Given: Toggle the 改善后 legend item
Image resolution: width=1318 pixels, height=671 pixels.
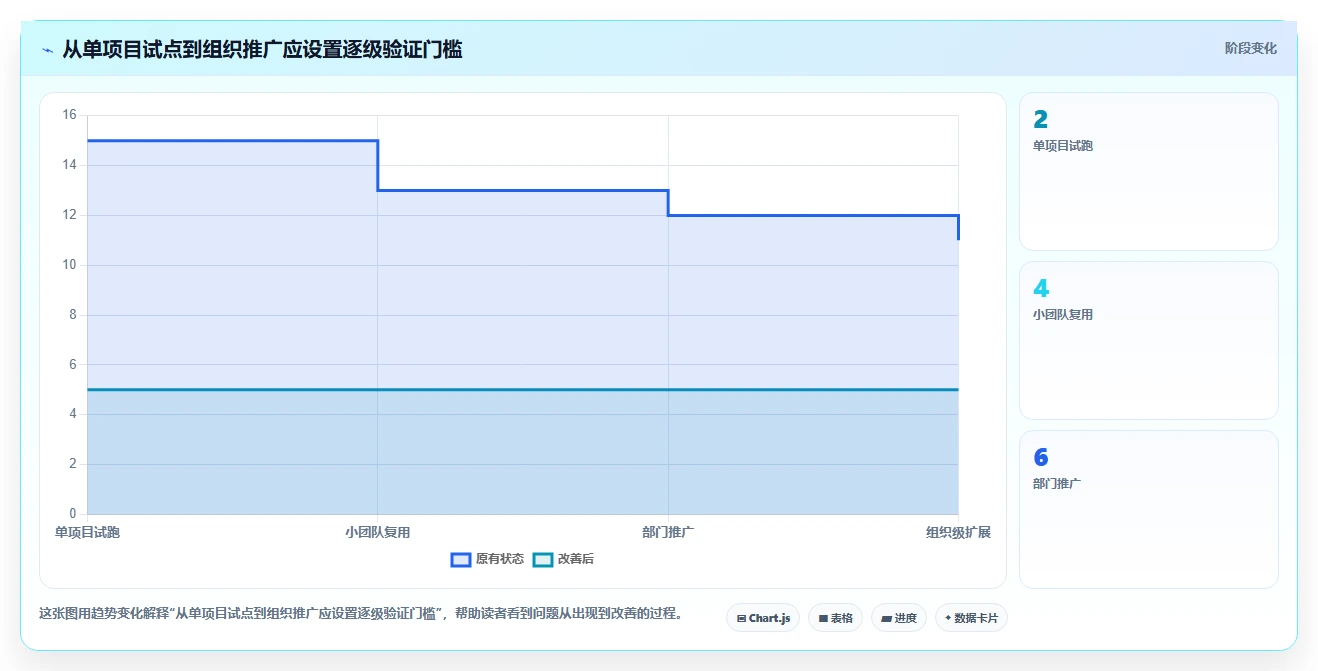Looking at the screenshot, I should pos(563,559).
